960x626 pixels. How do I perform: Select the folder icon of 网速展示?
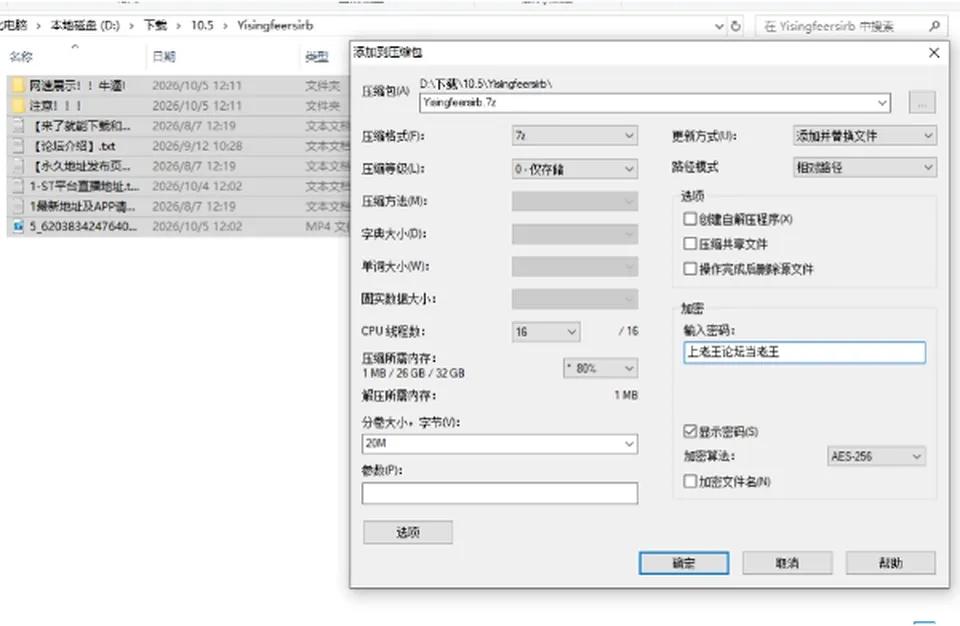click(18, 85)
